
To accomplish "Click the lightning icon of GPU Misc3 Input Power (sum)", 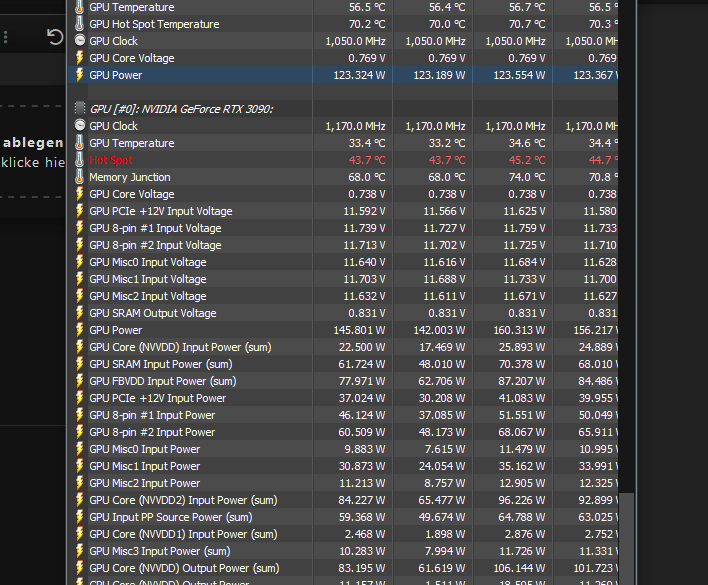I will click(79, 551).
